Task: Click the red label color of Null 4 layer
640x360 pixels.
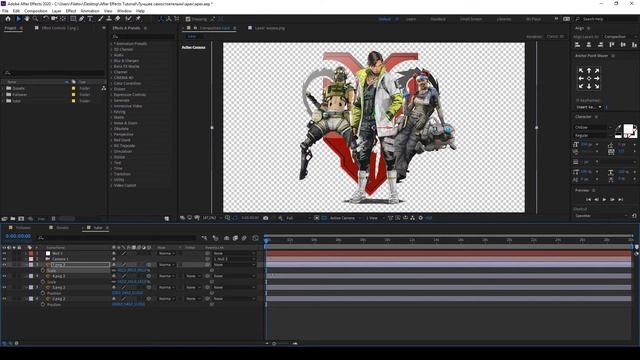Action: (x=31, y=253)
